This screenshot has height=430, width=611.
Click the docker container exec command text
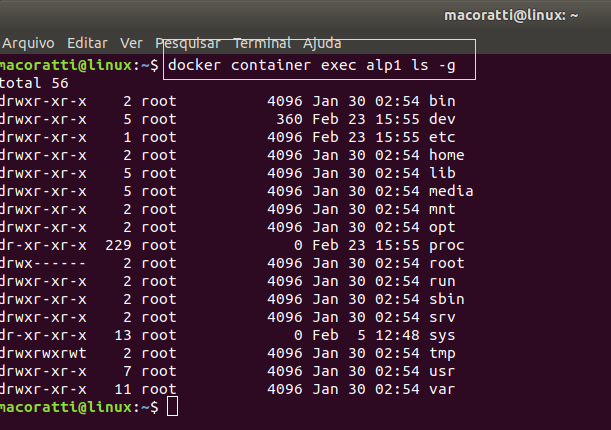pyautogui.click(x=312, y=65)
